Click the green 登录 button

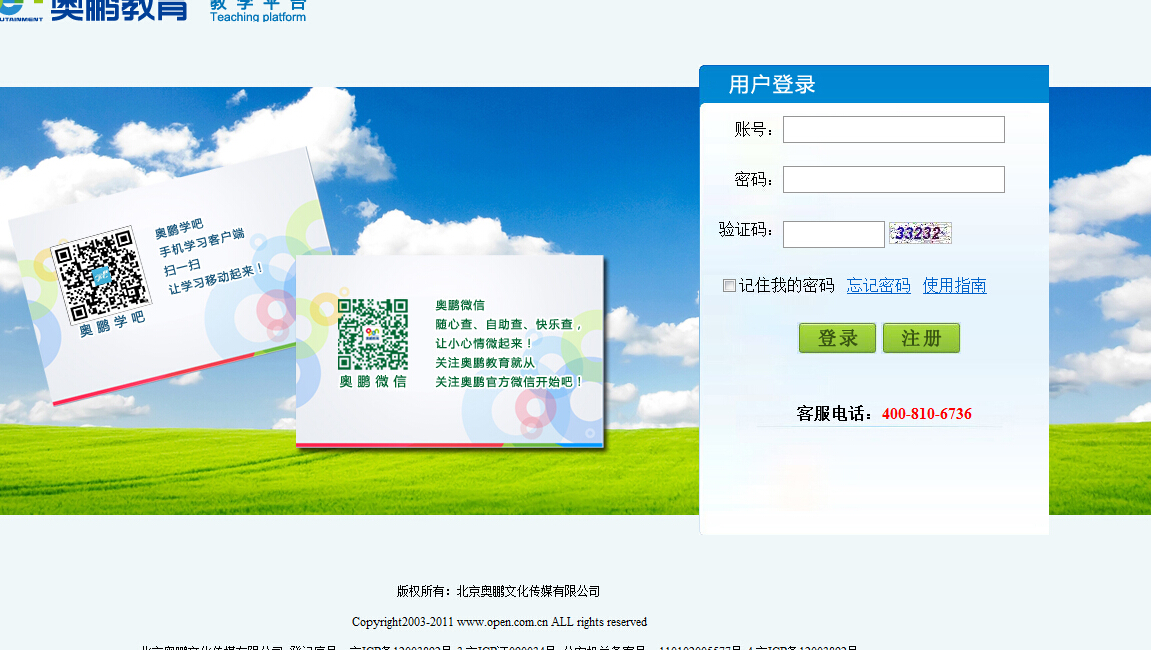tap(837, 338)
